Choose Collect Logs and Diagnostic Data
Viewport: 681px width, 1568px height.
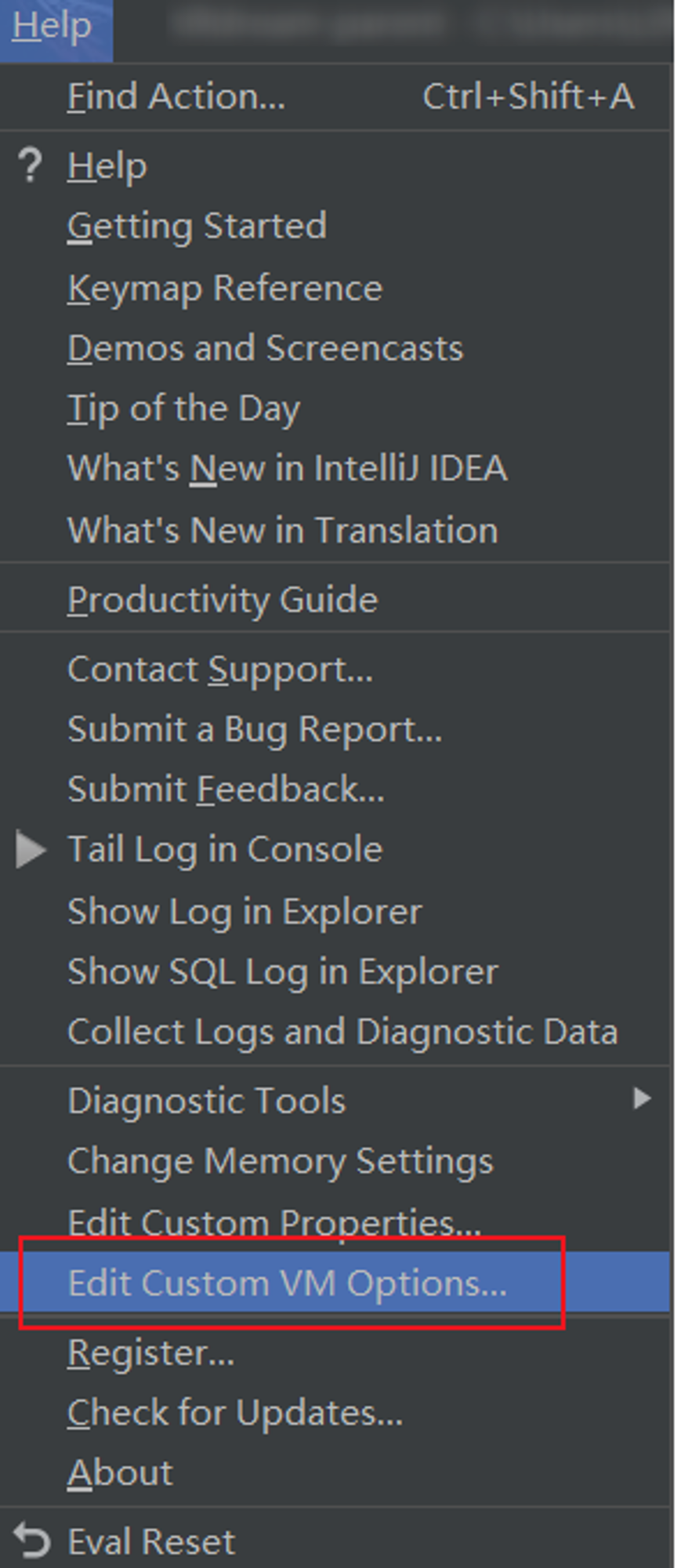335,1032
